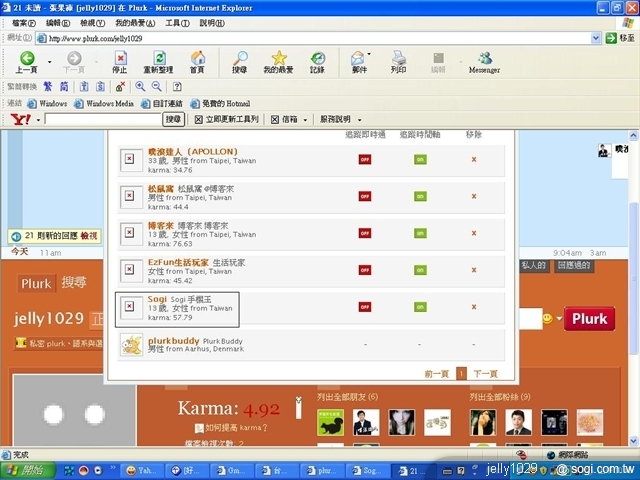Screen dimensions: 640x480
Task: Remove 噗浪達人 (APOLLON) with the x icon
Action: 474,160
